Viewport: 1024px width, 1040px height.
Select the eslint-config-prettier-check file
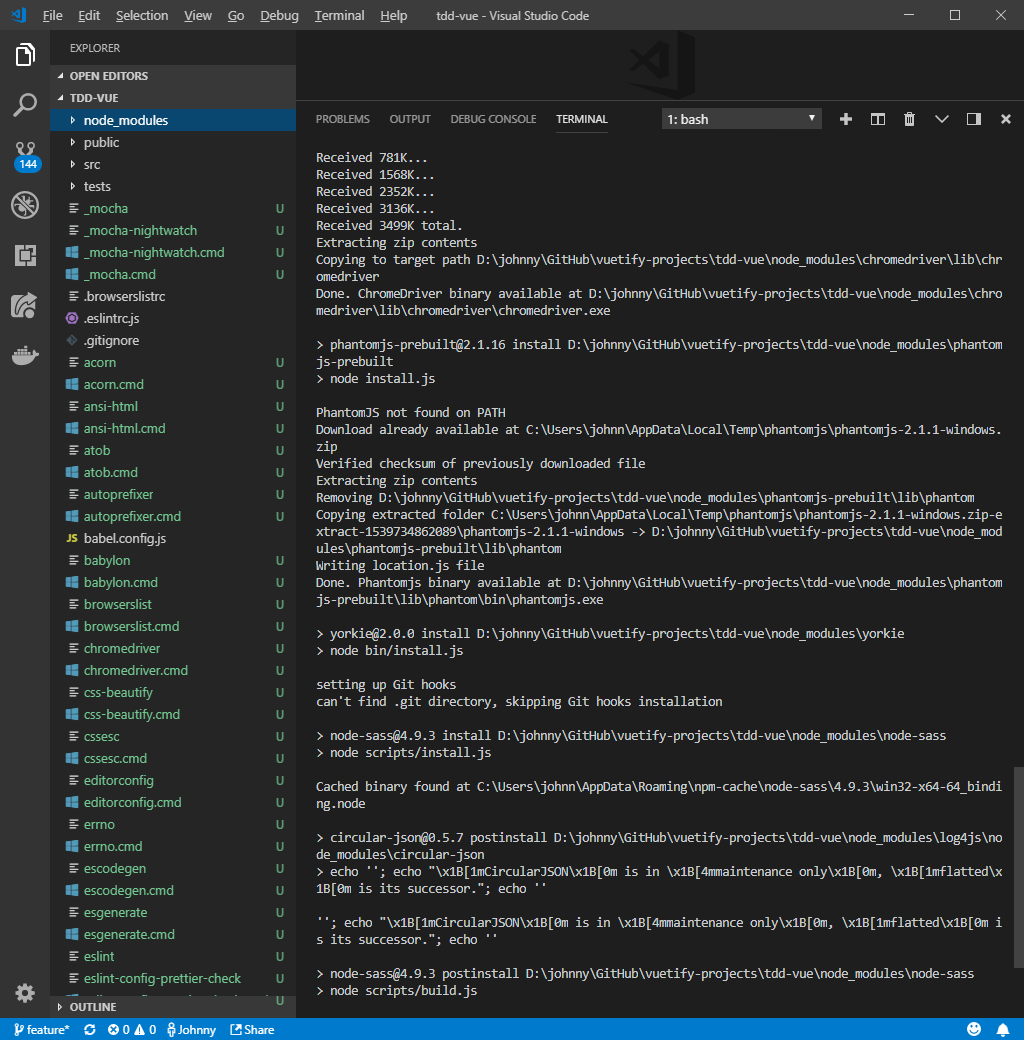pos(173,978)
